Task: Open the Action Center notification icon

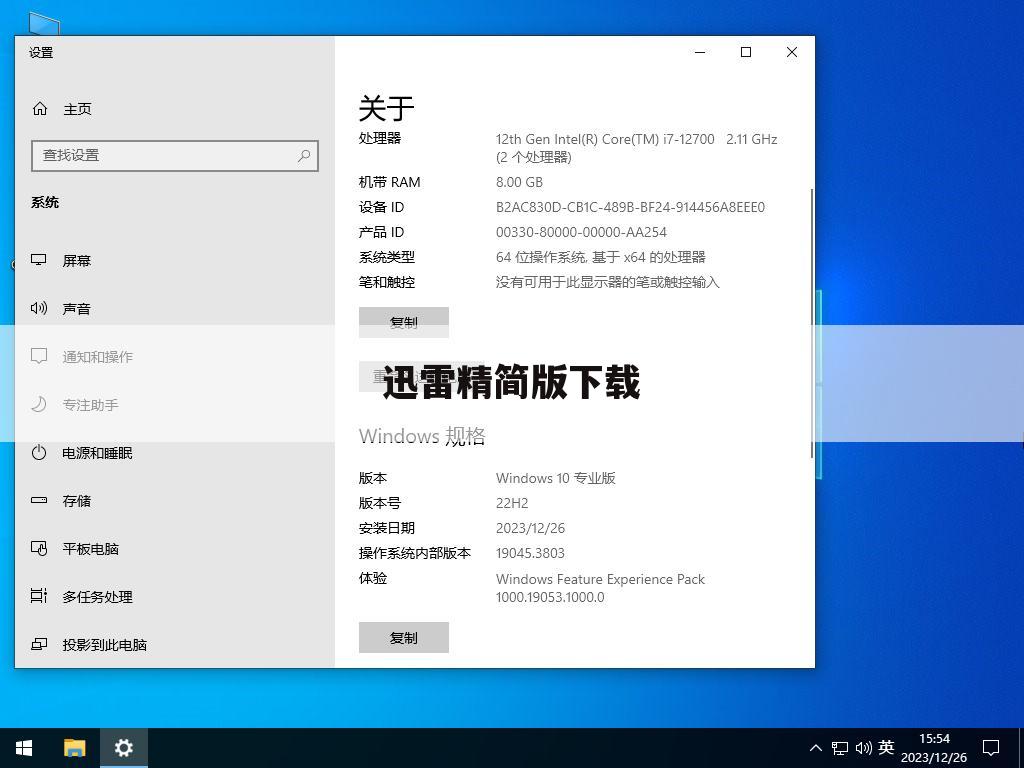Action: pyautogui.click(x=991, y=748)
